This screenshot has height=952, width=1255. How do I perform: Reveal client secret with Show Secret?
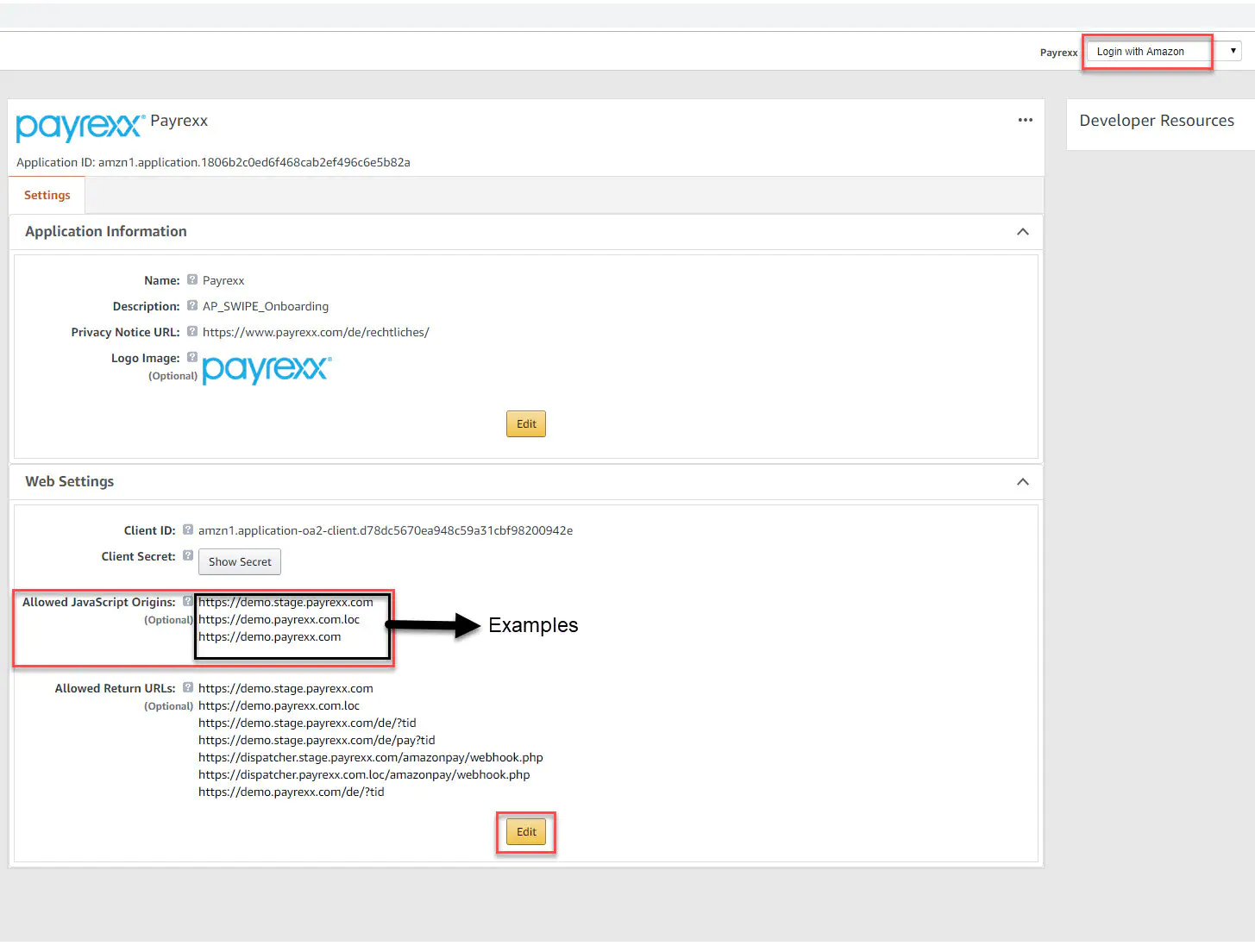[x=240, y=562]
